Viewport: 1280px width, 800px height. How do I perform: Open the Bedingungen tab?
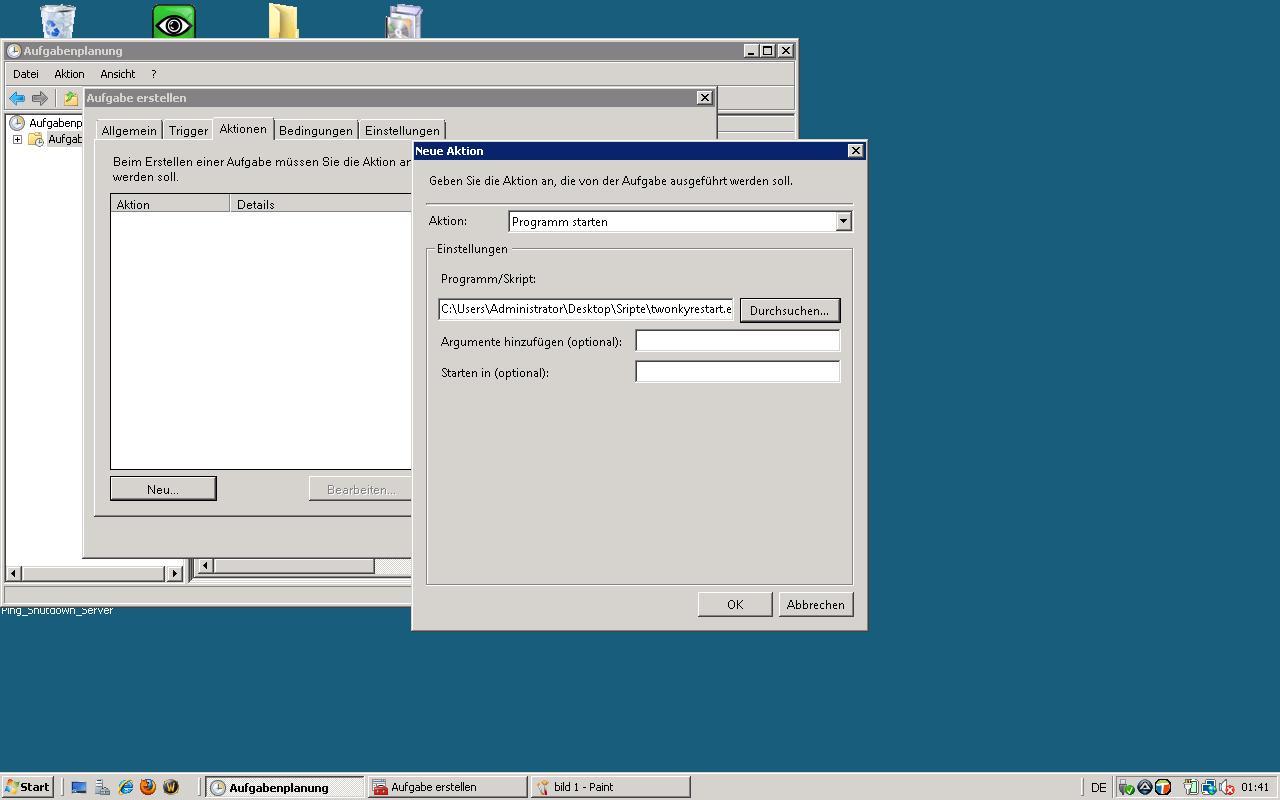click(315, 130)
